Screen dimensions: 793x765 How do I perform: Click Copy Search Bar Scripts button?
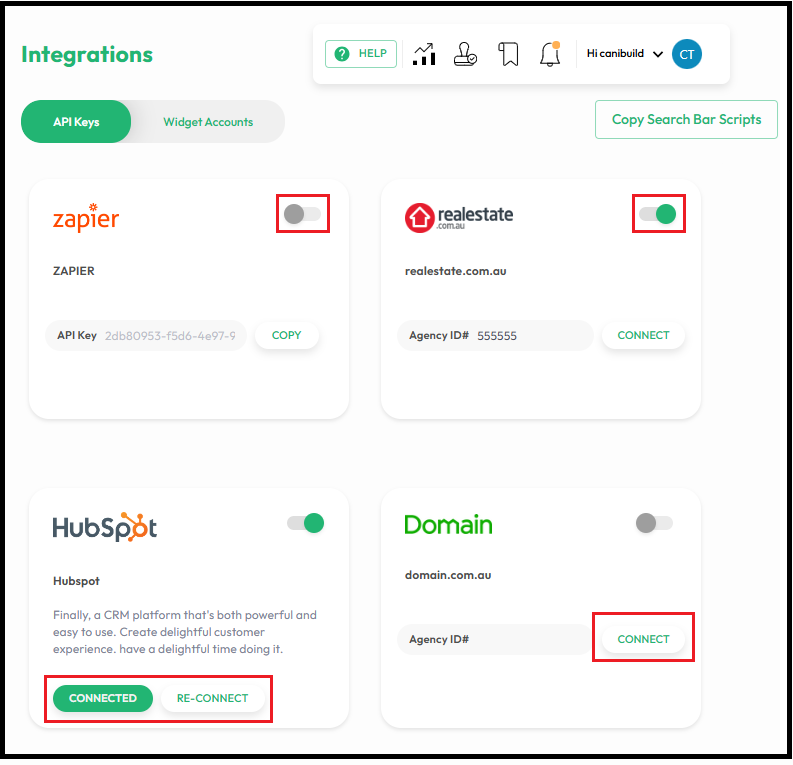pyautogui.click(x=686, y=119)
